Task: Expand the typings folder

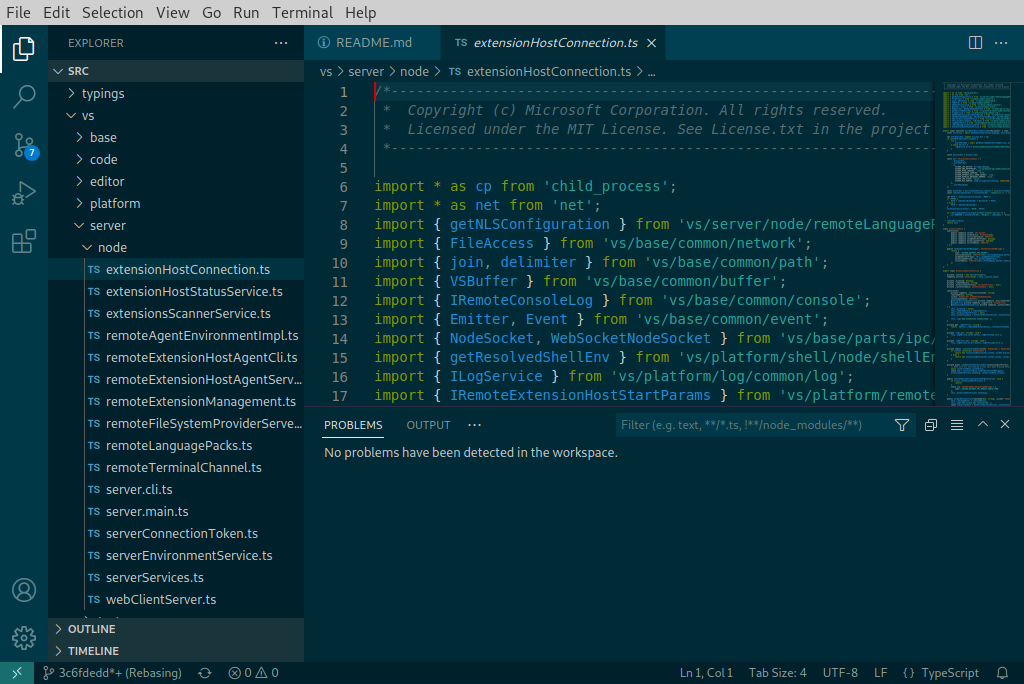Action: click(176, 93)
